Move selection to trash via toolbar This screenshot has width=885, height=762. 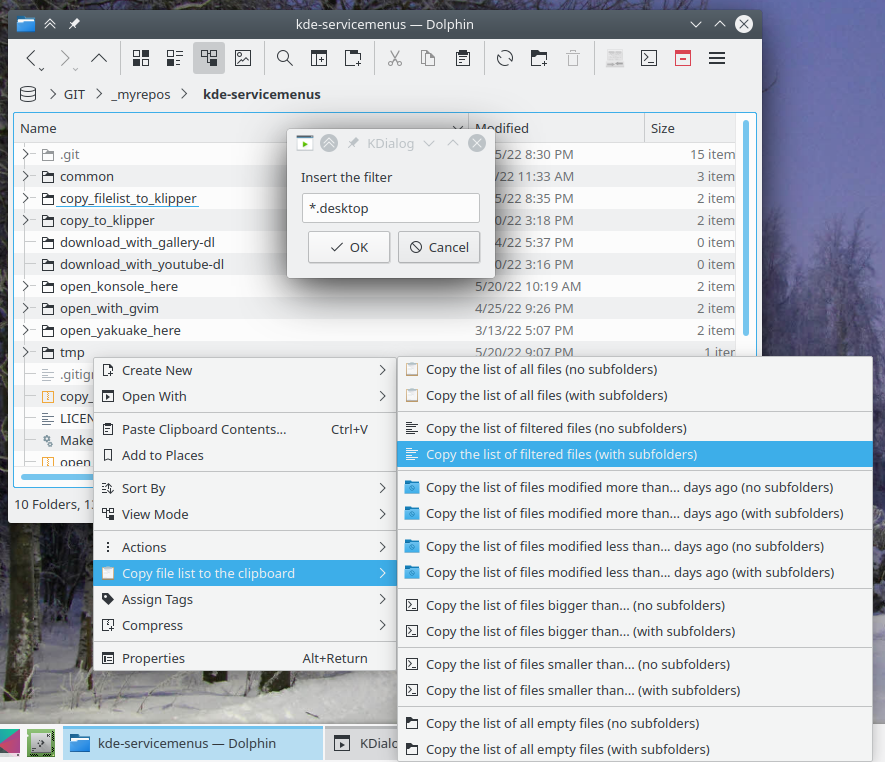click(572, 58)
